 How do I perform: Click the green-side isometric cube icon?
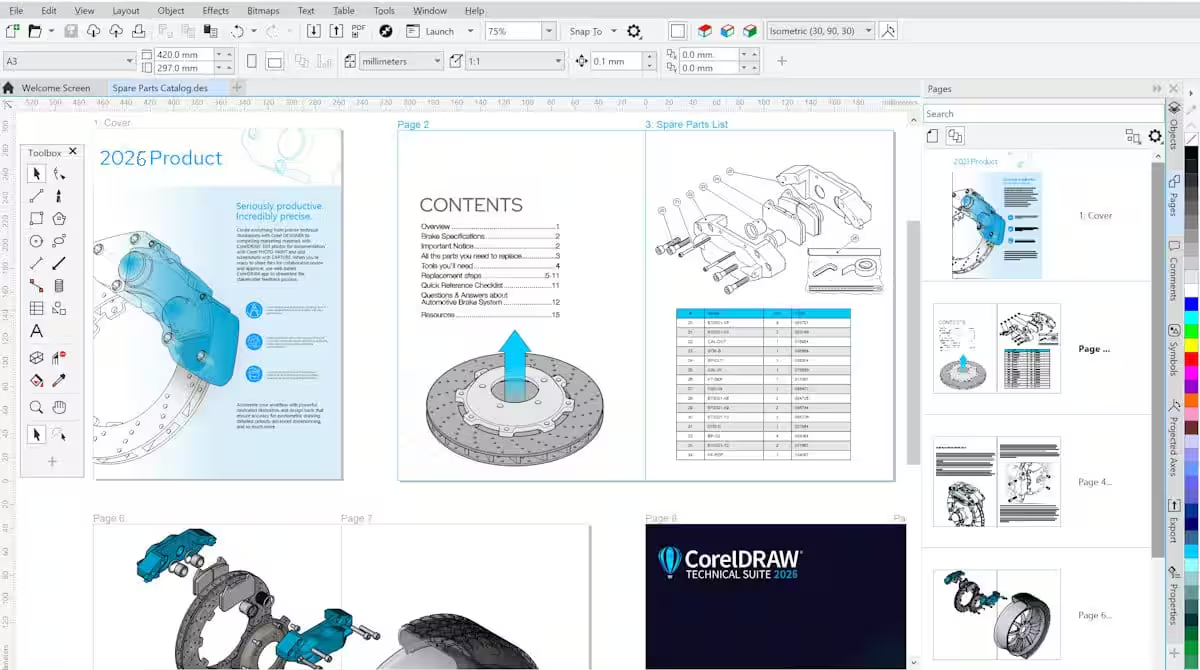[750, 31]
